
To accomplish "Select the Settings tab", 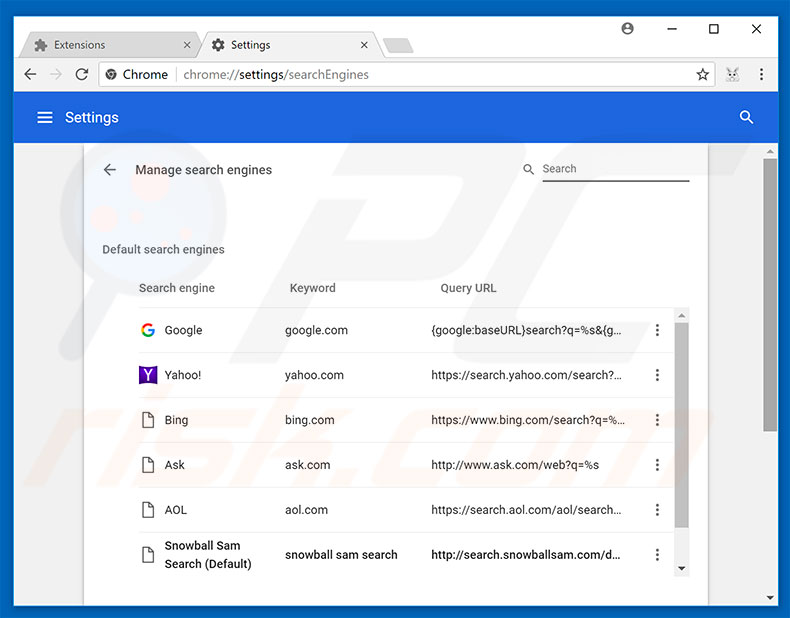I will (x=290, y=45).
